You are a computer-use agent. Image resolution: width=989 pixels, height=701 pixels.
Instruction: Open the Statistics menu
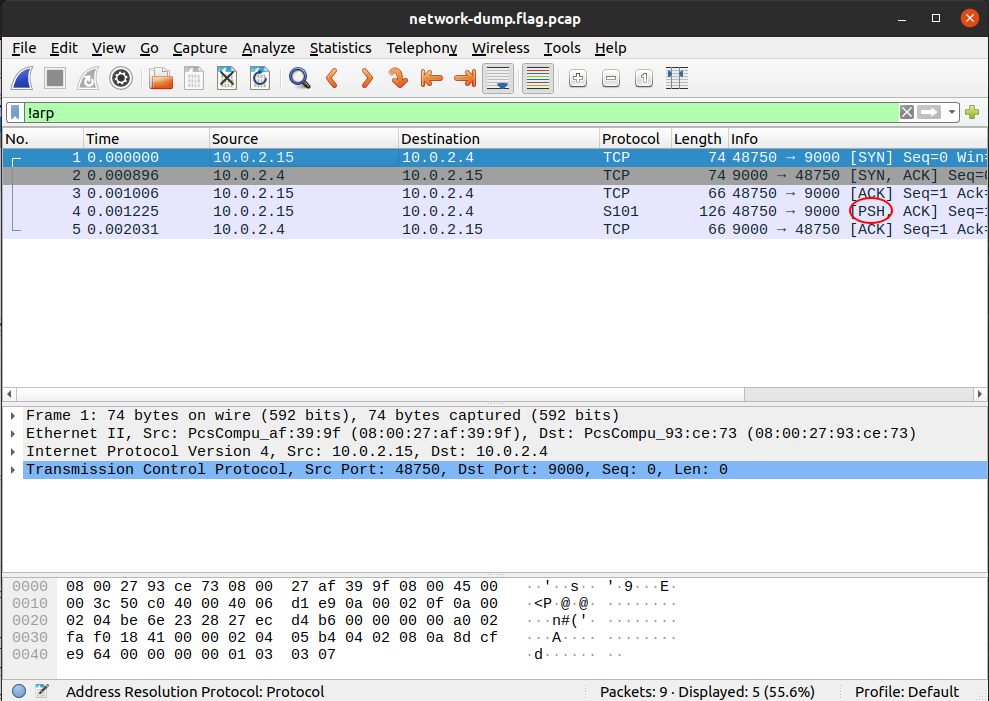click(340, 48)
